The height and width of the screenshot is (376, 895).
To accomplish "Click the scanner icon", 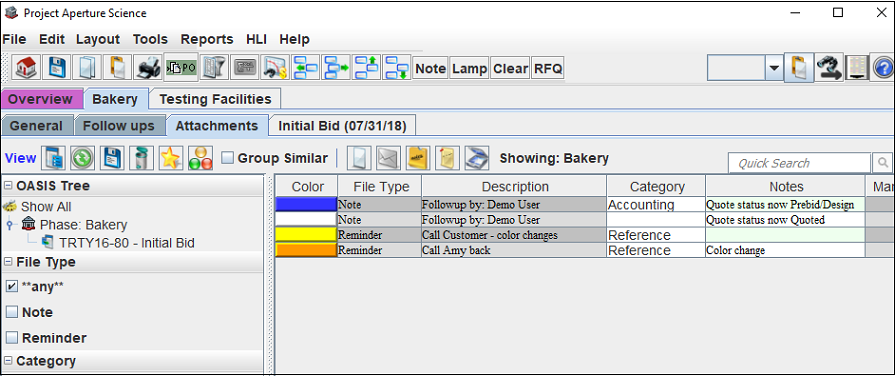I will [x=477, y=158].
